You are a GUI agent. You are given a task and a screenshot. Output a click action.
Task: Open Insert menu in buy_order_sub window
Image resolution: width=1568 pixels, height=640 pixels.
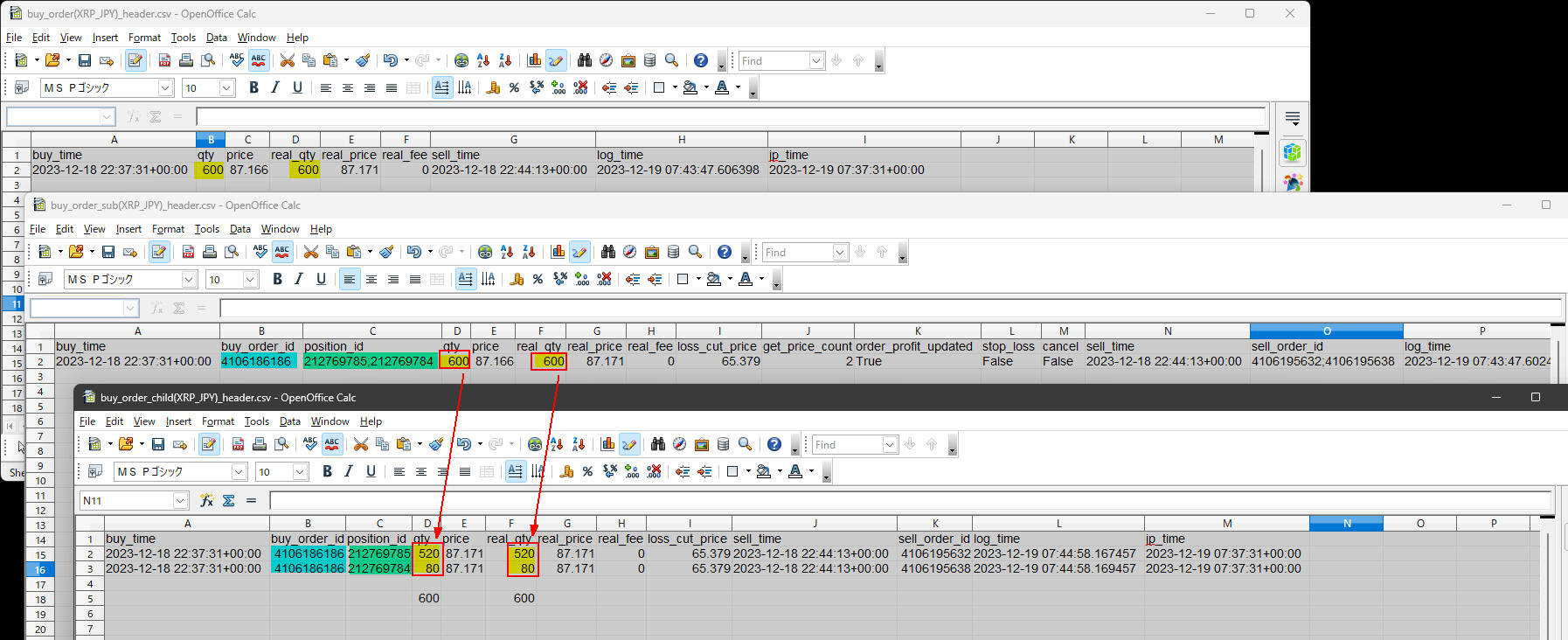coord(128,229)
